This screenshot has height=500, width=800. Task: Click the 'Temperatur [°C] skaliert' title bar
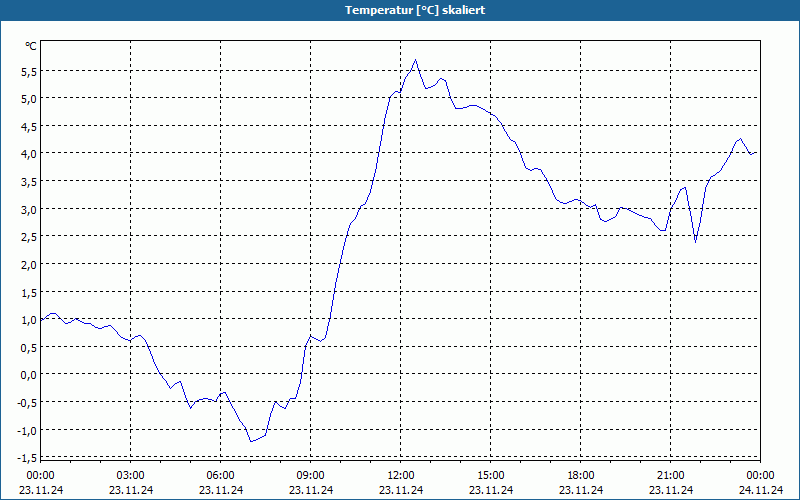(x=400, y=10)
